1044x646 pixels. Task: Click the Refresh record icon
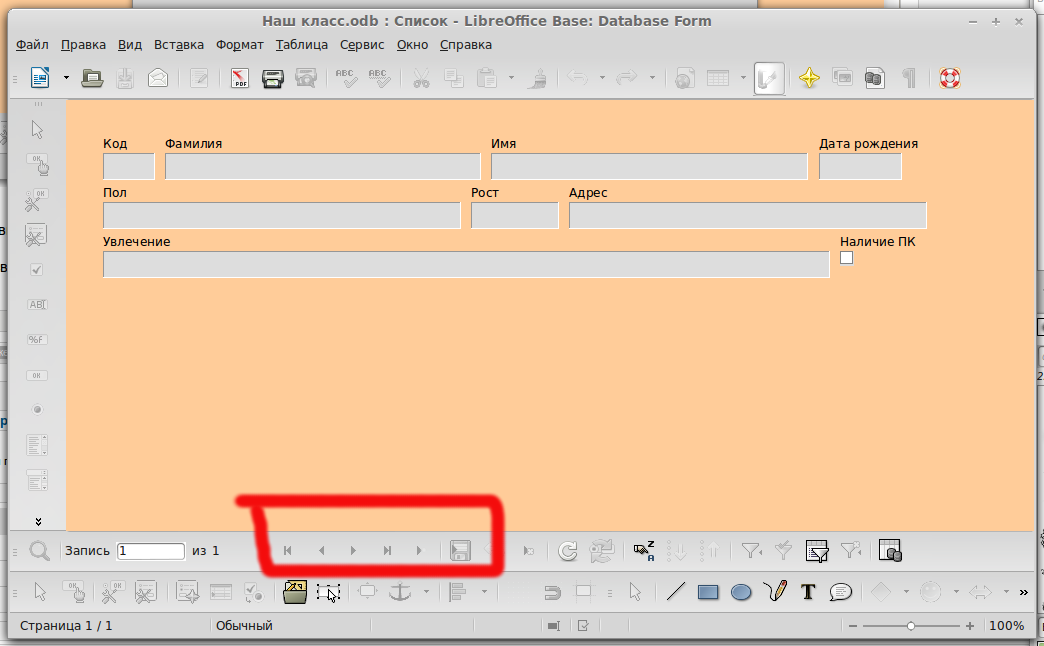(567, 550)
